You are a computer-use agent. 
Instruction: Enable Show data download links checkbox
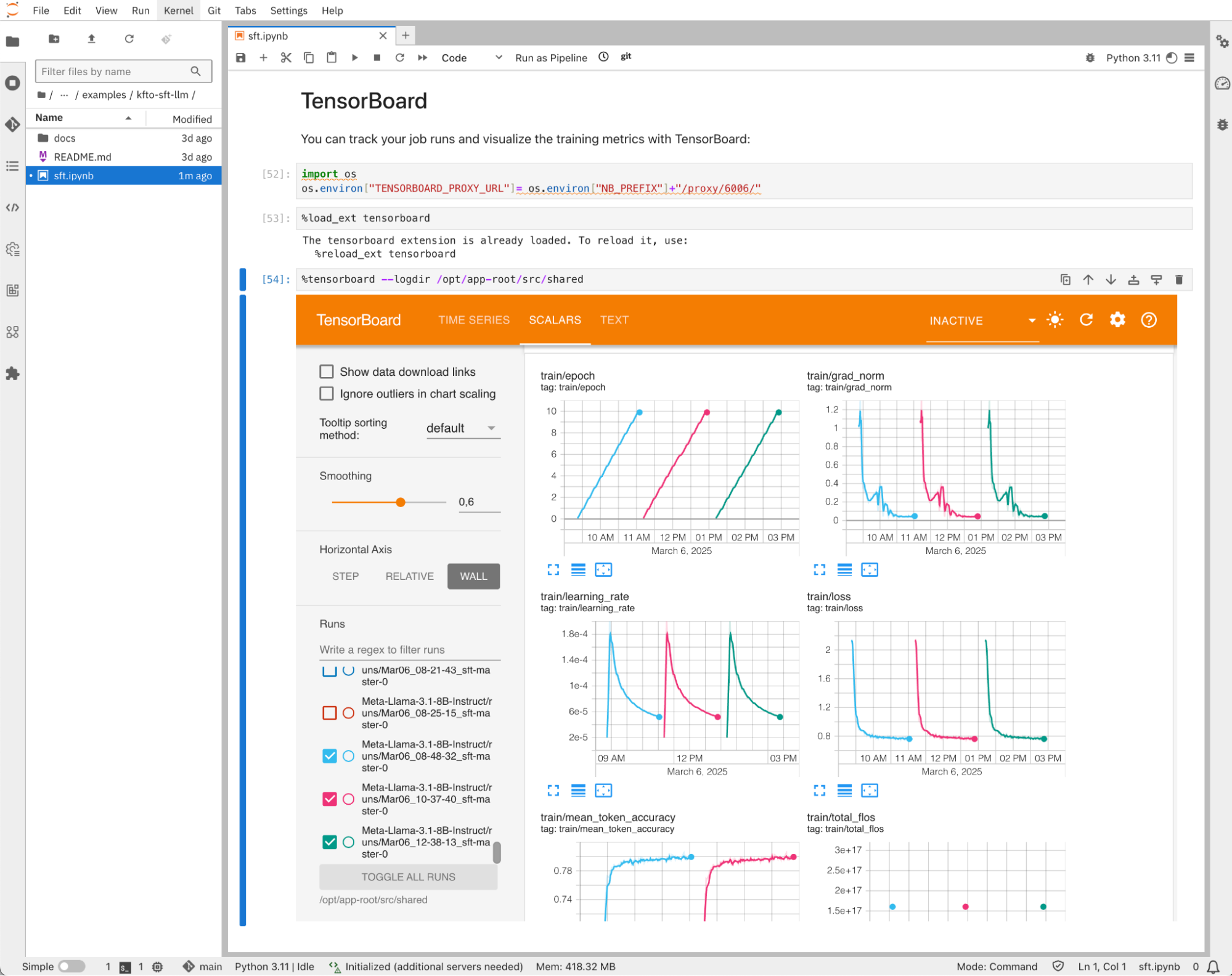click(327, 372)
